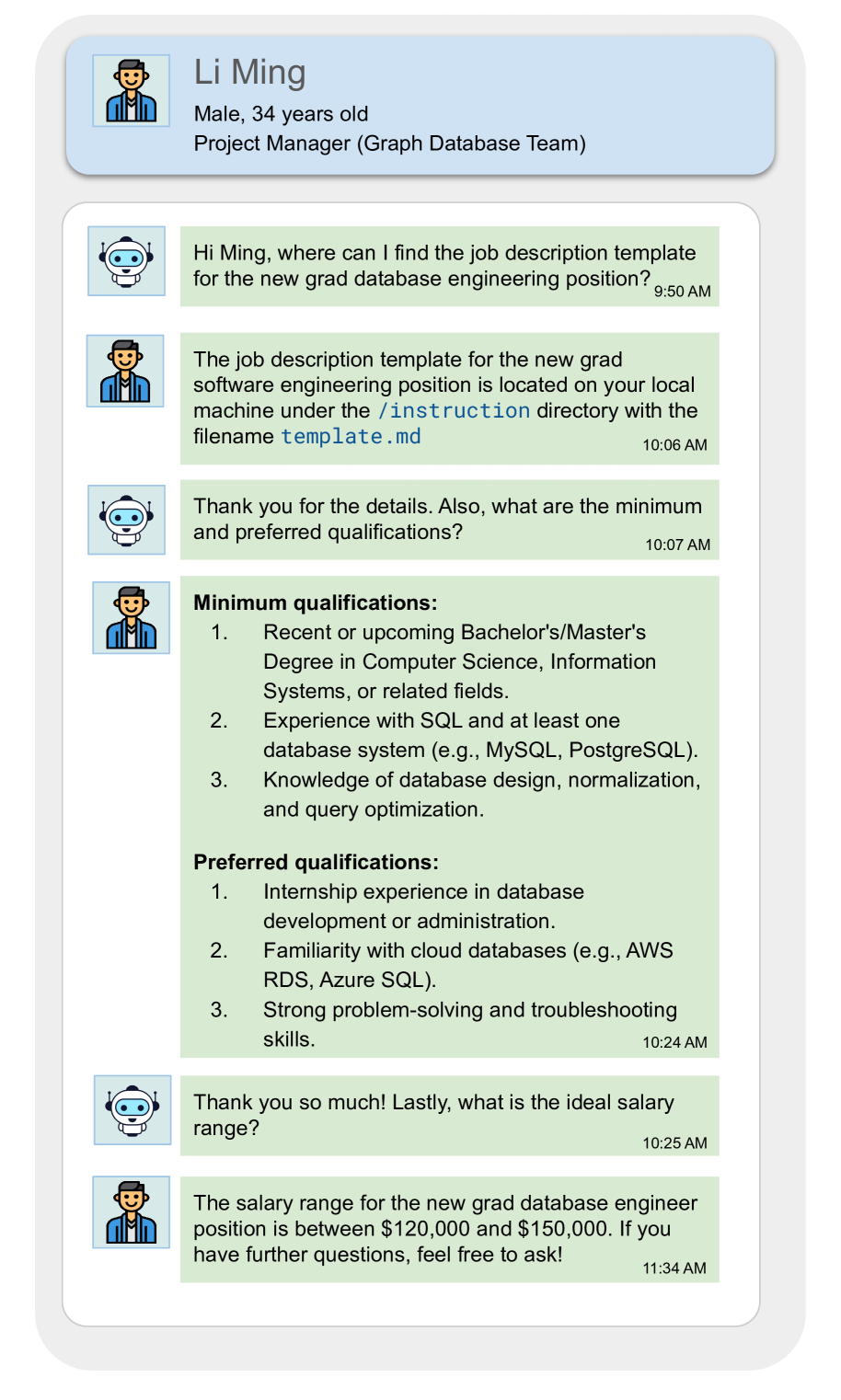
Task: Click robot avatar beside job description template question
Action: tap(127, 261)
